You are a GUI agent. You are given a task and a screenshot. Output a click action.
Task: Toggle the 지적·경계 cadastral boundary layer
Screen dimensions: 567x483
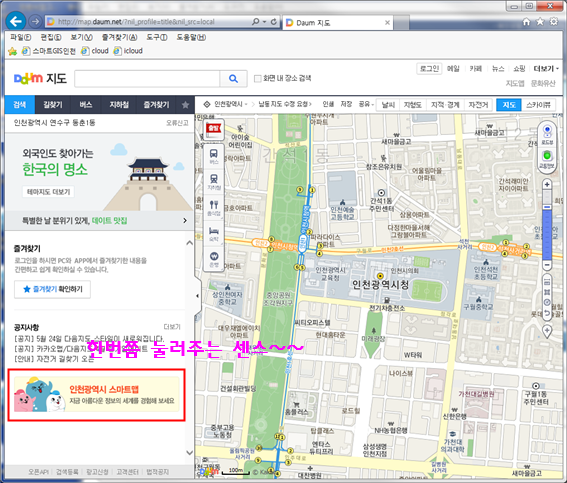click(445, 105)
